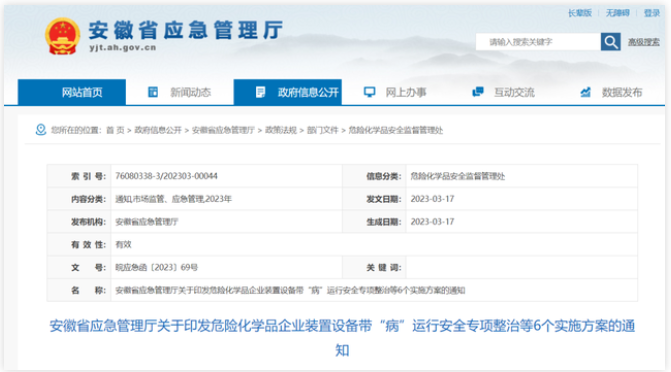This screenshot has height=372, width=671.
Task: Open 高级搜索 advanced search
Action: 644,42
